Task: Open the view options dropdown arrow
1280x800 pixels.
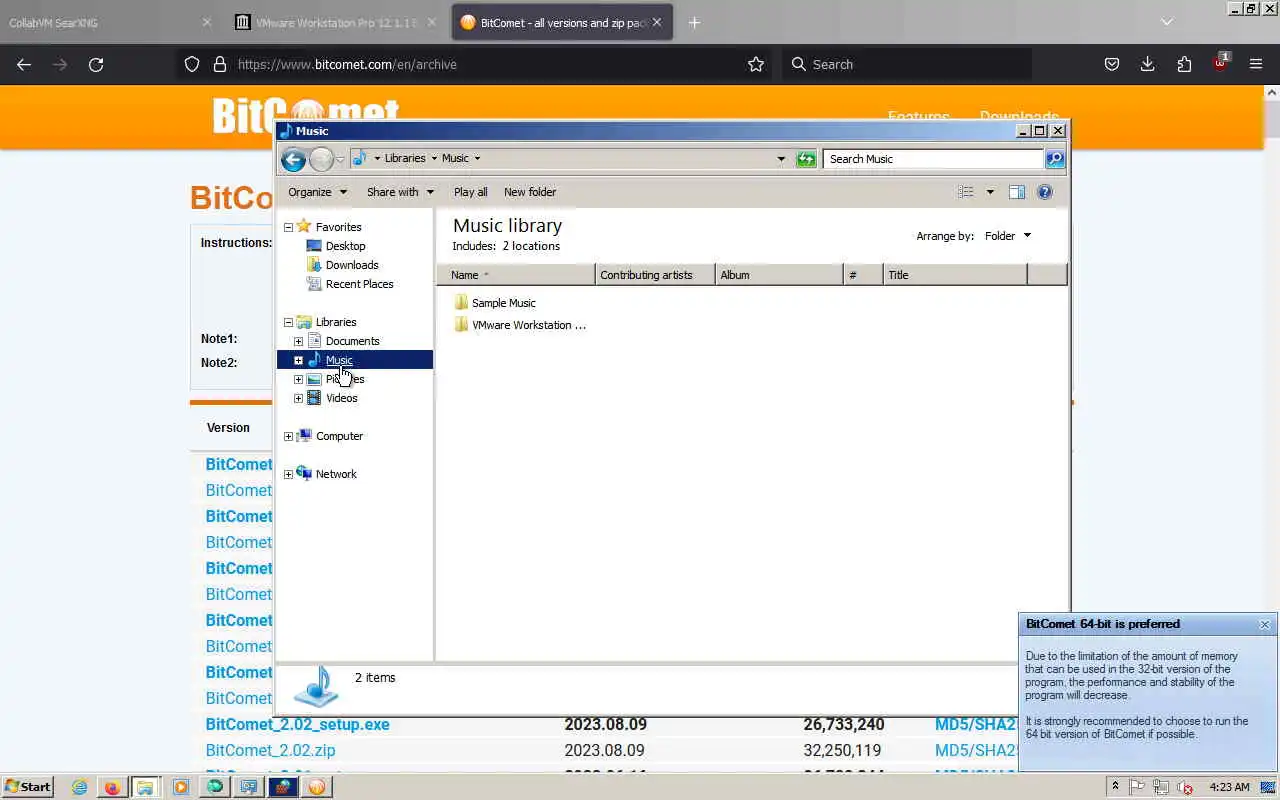Action: coord(990,192)
